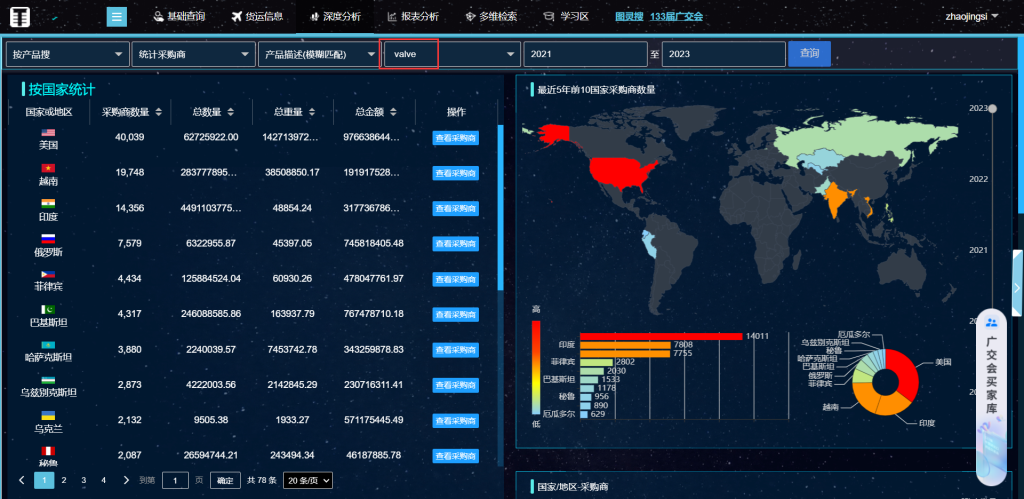
Task: Open the 按产品搜 search type dropdown
Action: [x=67, y=54]
